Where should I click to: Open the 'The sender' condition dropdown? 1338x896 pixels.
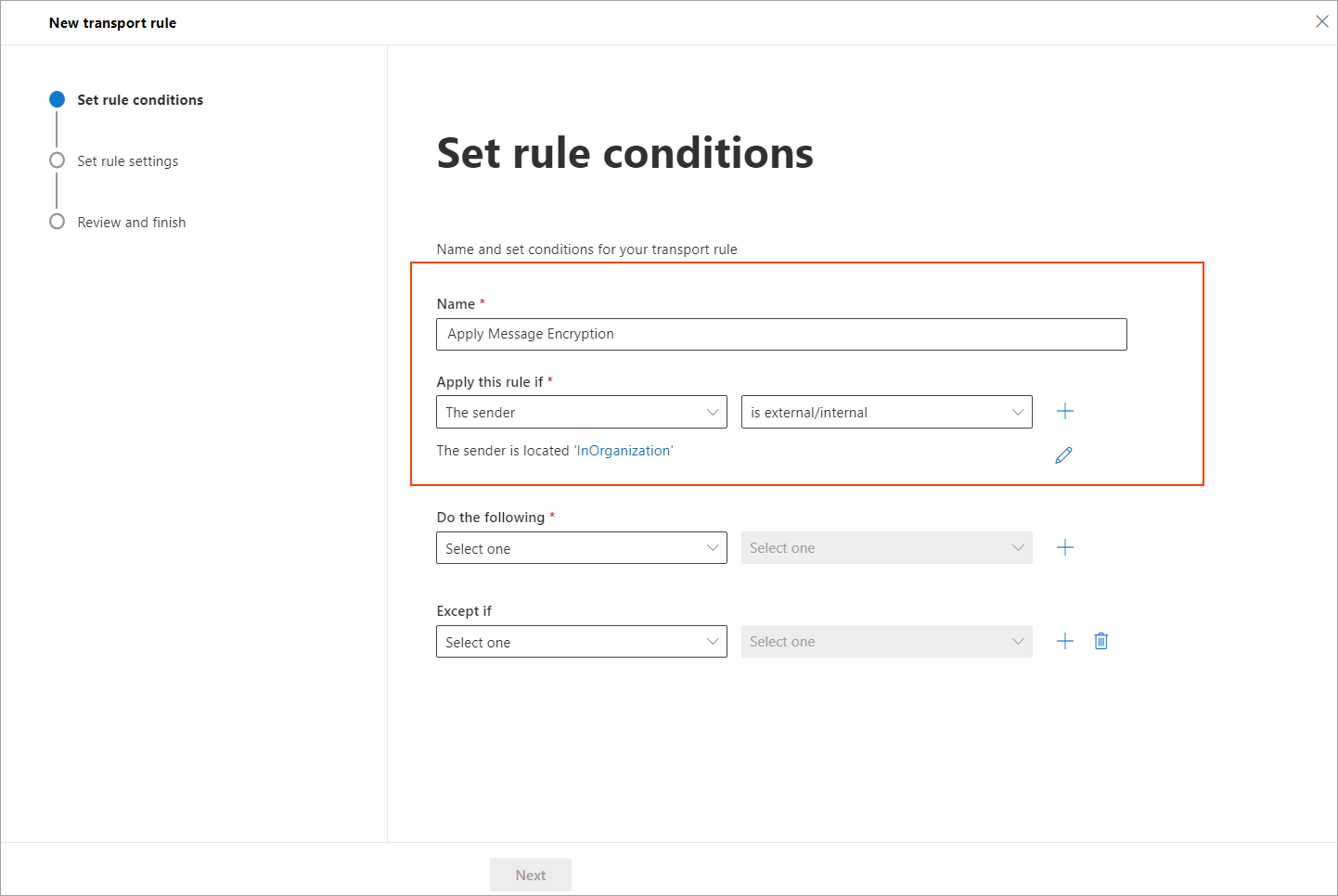pos(581,412)
